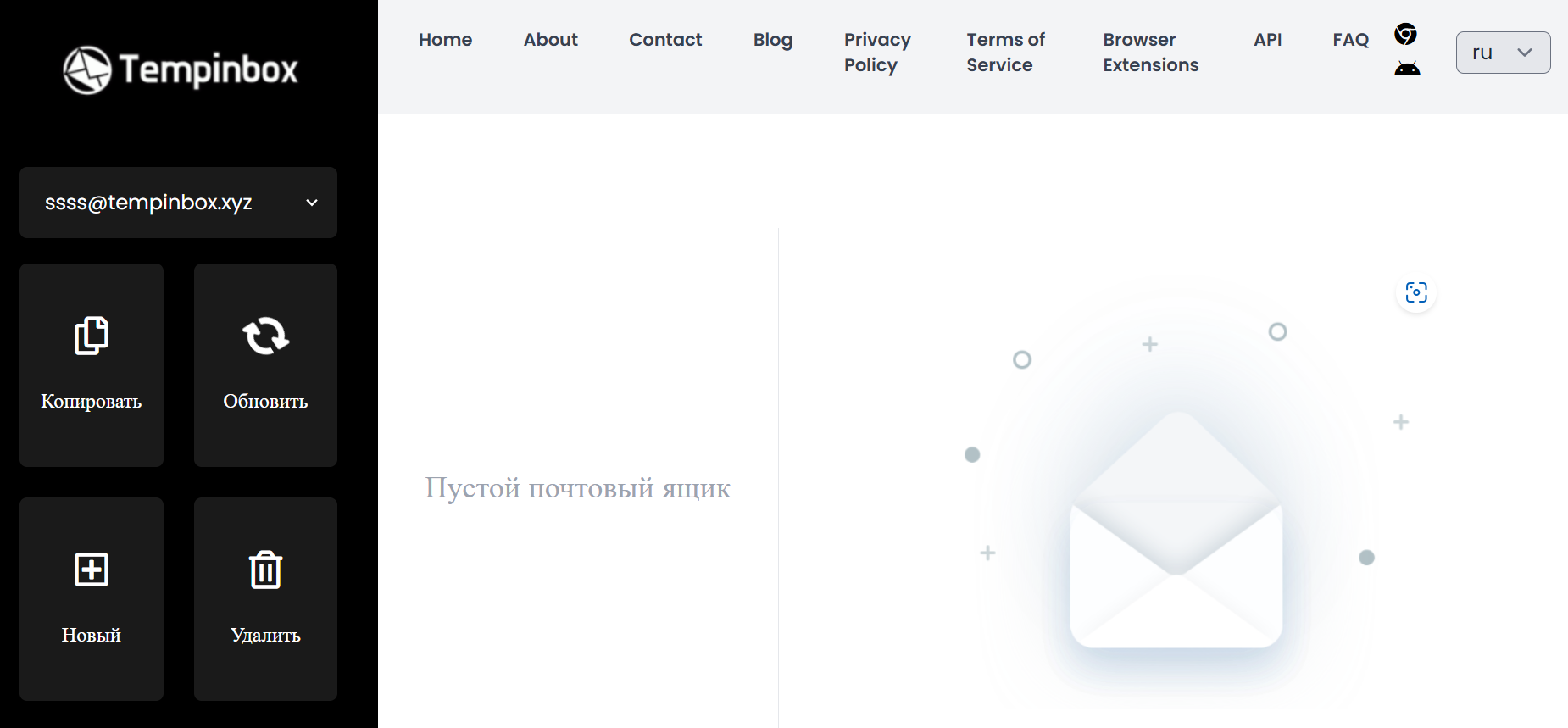Click chevron arrow next to email address

(312, 203)
